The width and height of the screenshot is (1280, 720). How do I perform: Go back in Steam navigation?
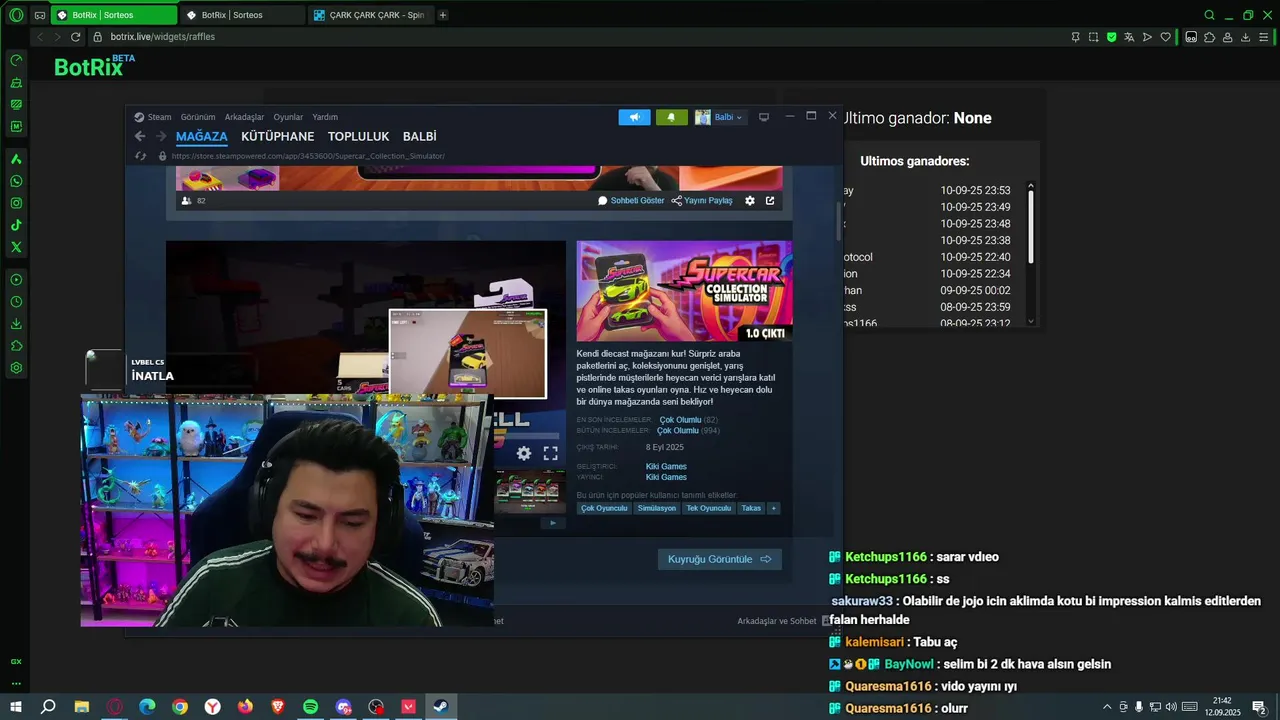click(x=140, y=136)
